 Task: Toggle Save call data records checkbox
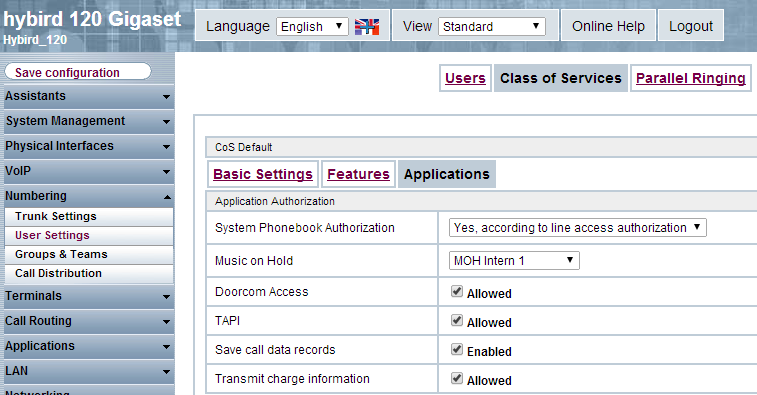point(457,349)
